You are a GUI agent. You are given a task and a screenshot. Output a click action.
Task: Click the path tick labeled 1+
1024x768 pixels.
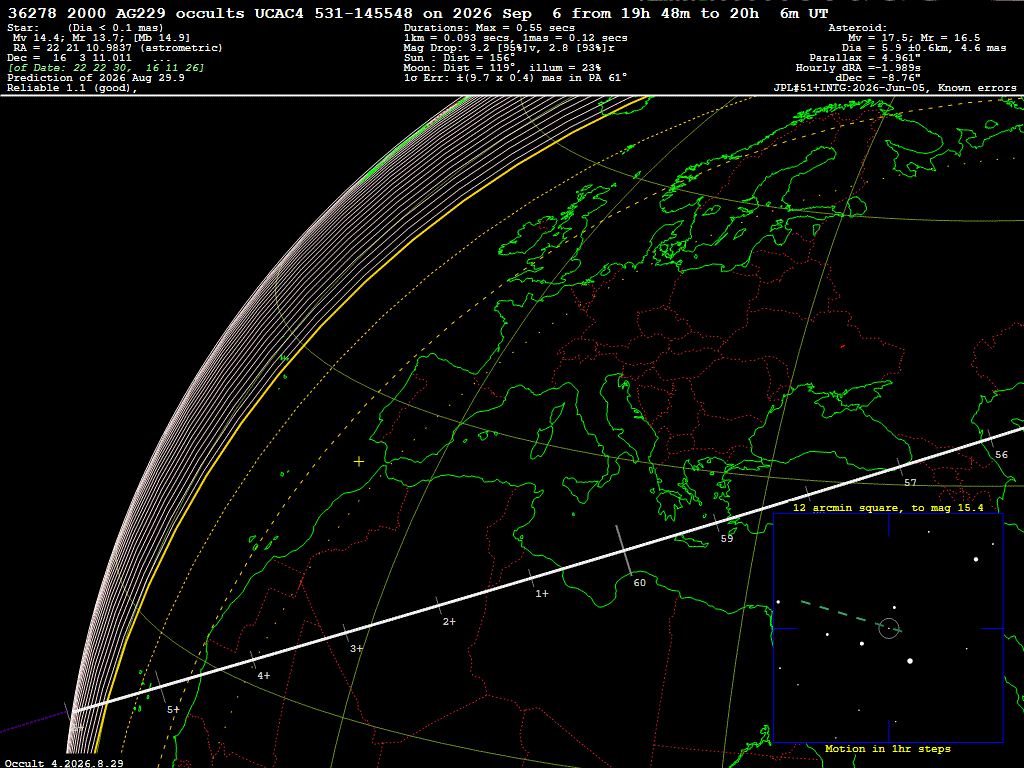542,594
